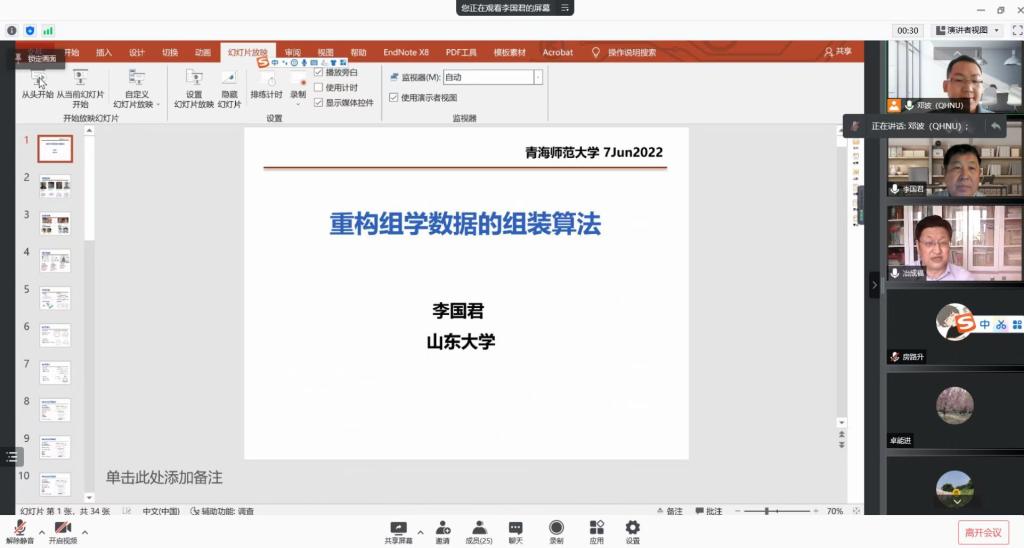
Task: Open 共享屏幕 in meeting toolbar
Action: [398, 528]
